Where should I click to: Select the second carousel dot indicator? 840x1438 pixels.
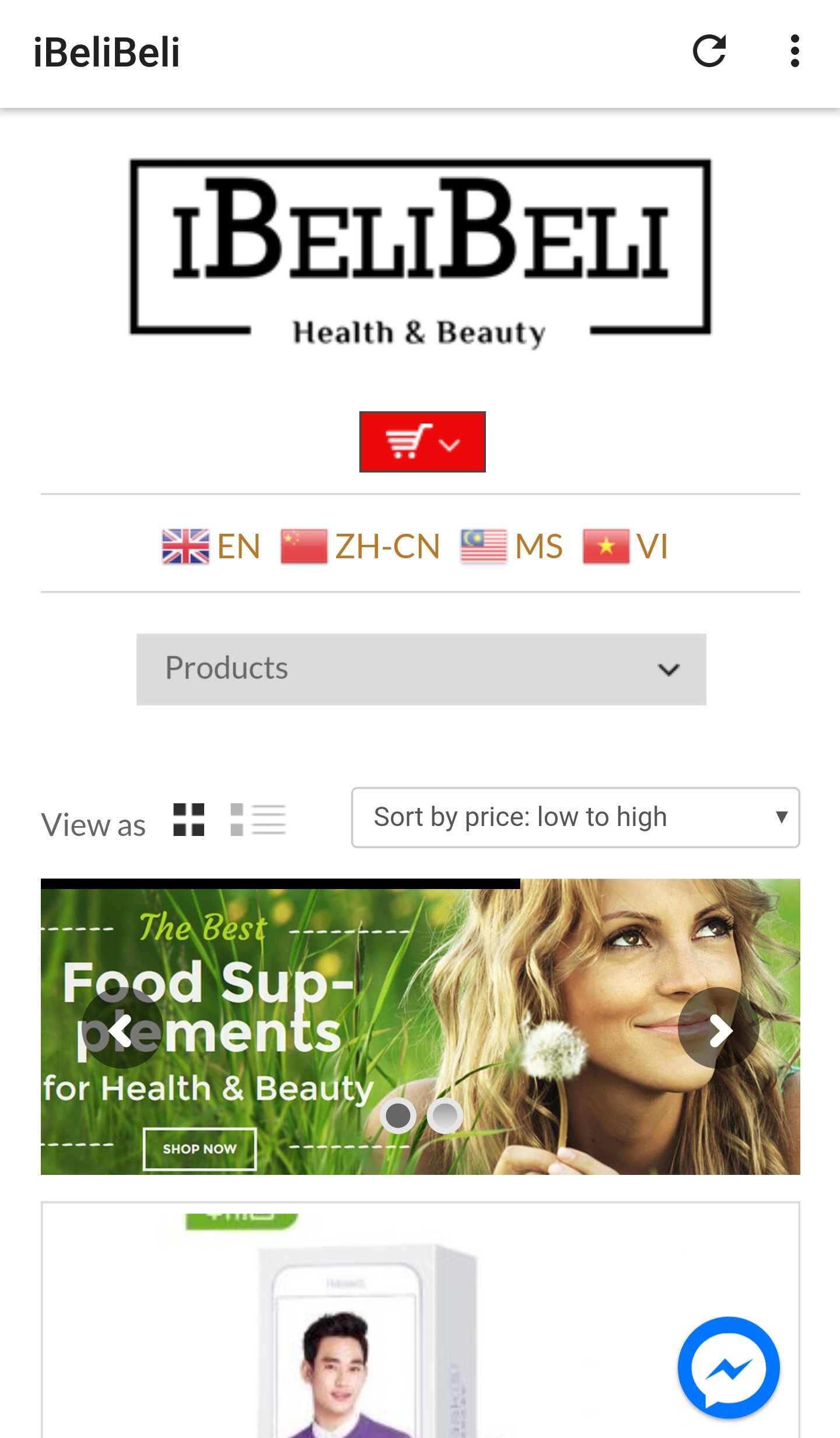445,1116
